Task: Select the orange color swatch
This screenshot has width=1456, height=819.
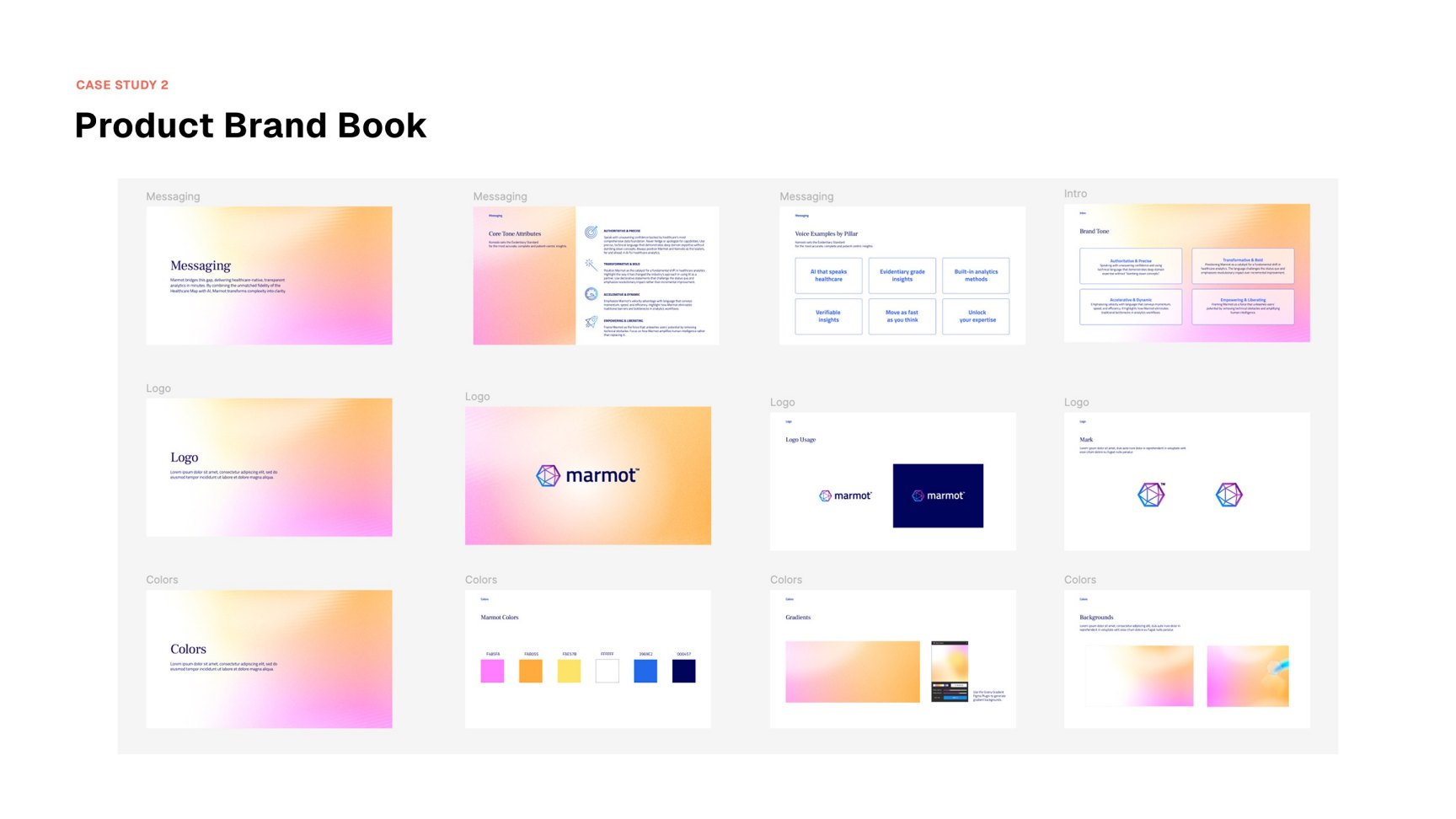Action: (x=531, y=671)
